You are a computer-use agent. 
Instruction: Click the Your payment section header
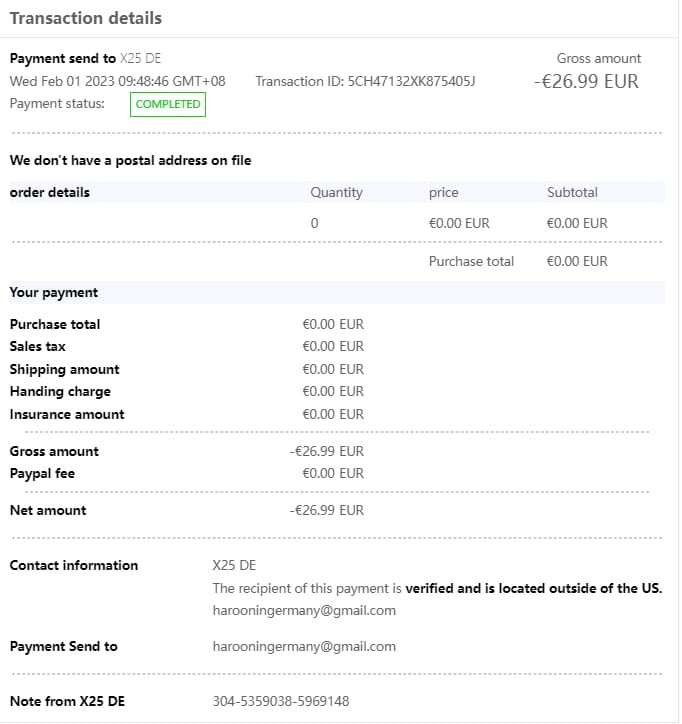(x=54, y=292)
